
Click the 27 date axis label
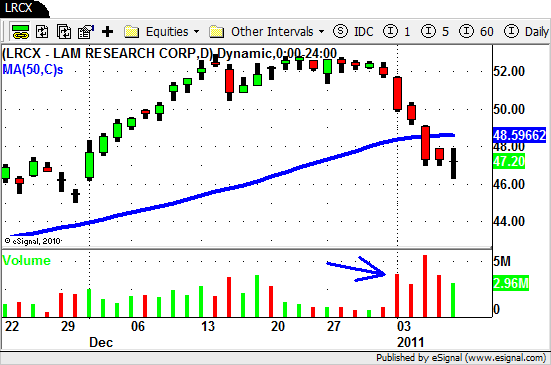click(333, 326)
